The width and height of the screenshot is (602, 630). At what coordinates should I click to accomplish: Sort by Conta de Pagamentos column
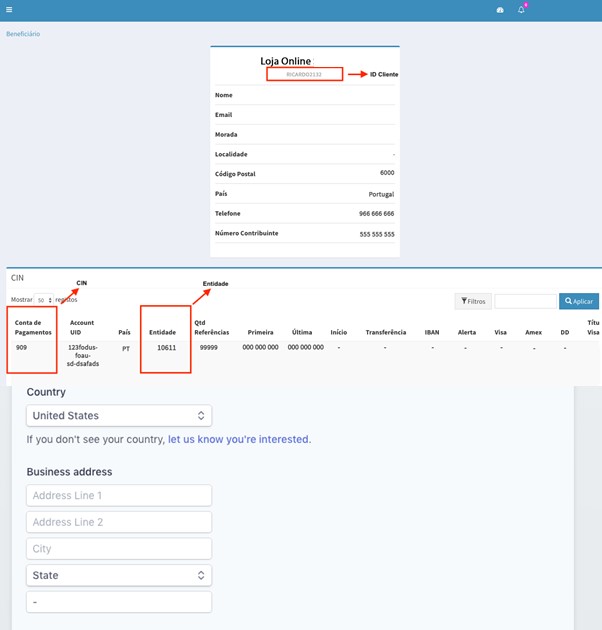pyautogui.click(x=32, y=327)
